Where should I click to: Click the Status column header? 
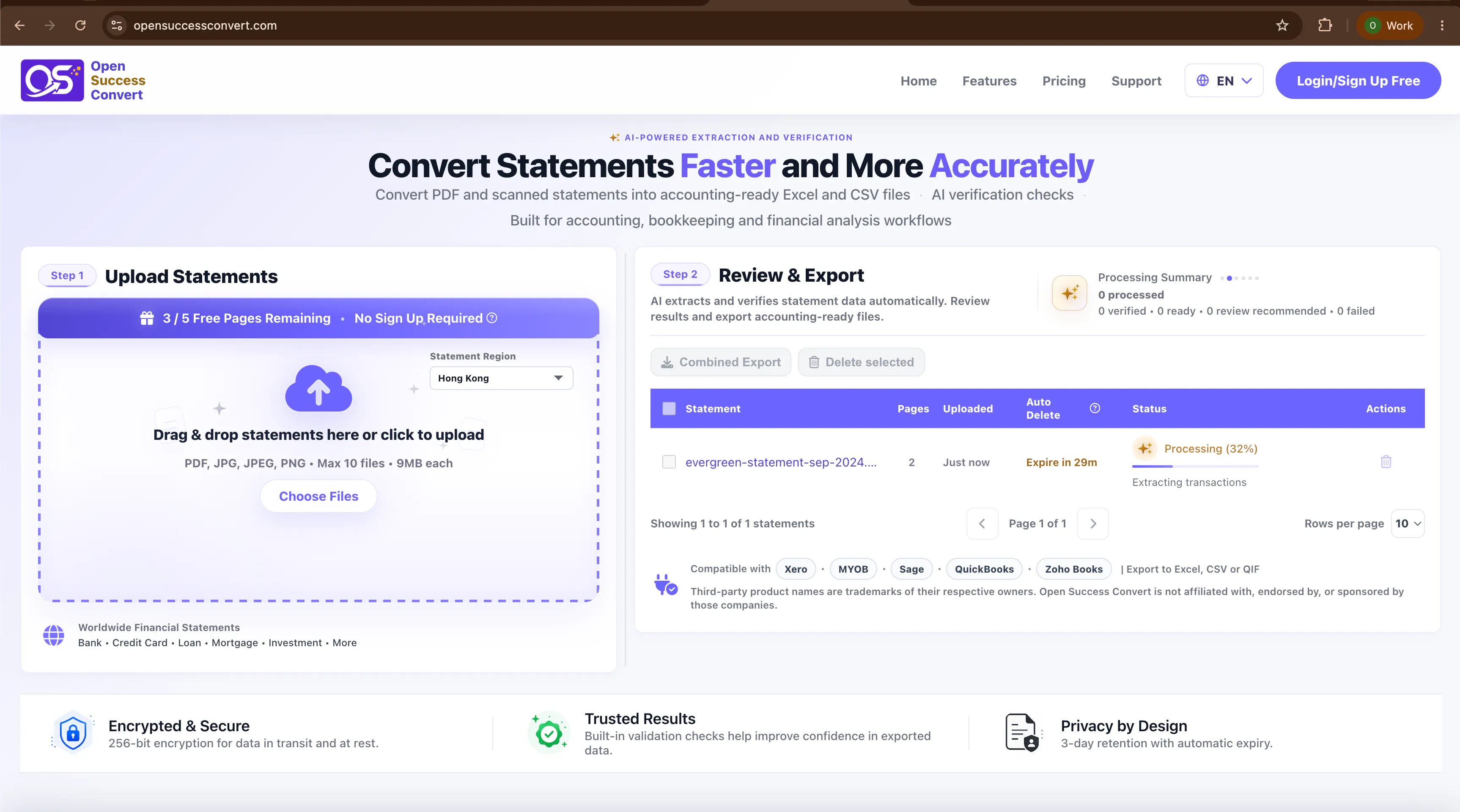(1149, 409)
